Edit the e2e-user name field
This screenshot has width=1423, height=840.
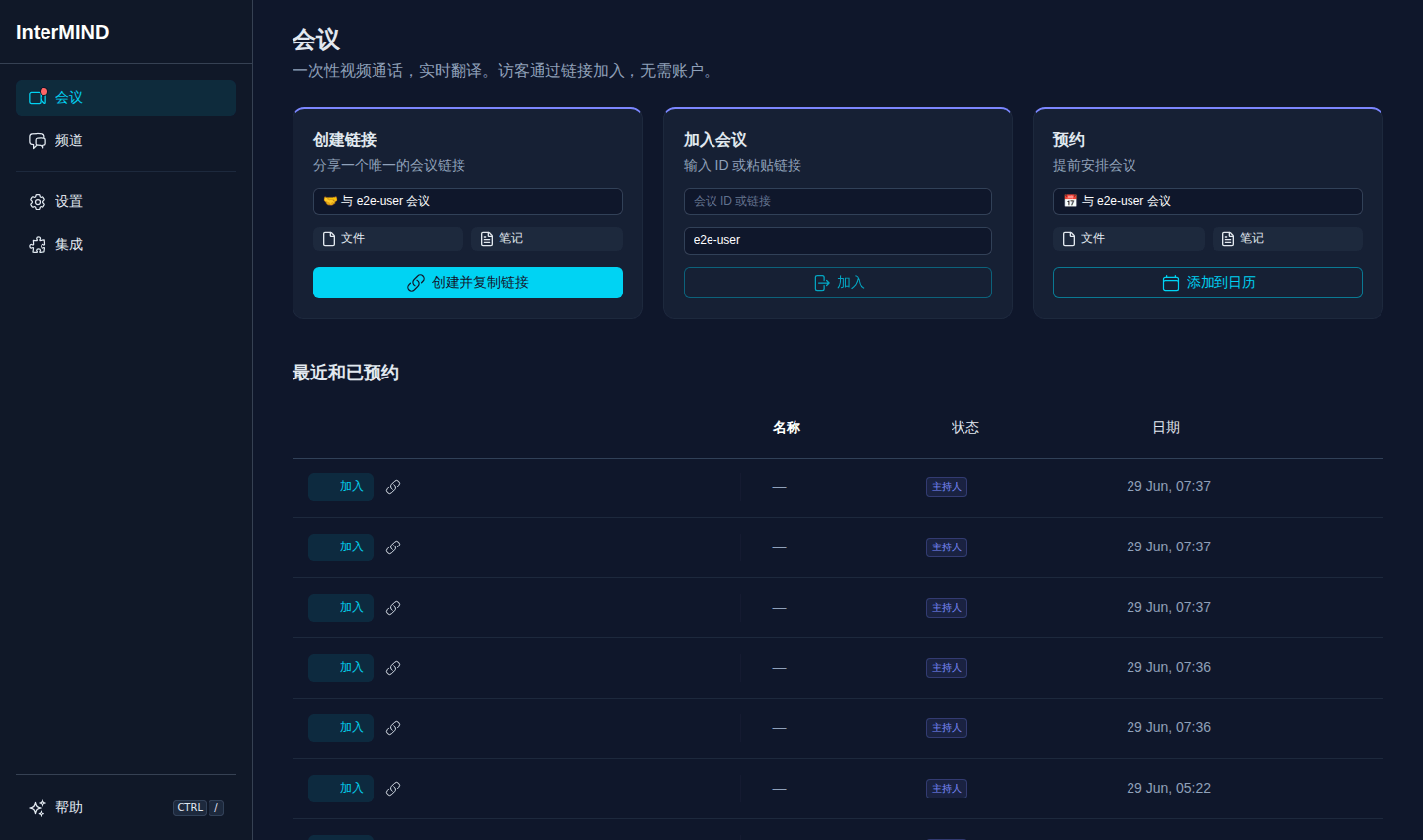point(838,241)
